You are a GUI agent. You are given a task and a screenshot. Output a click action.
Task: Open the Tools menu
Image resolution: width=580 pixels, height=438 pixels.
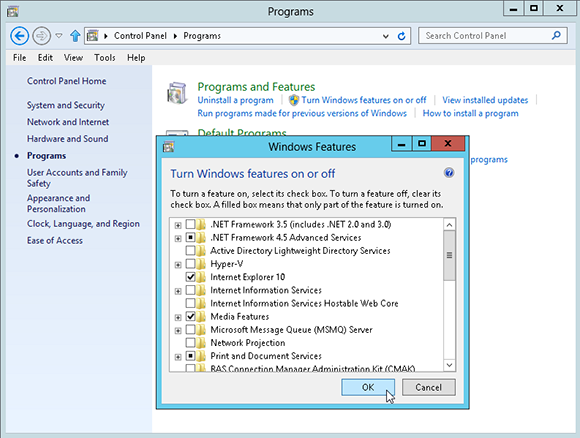(105, 58)
